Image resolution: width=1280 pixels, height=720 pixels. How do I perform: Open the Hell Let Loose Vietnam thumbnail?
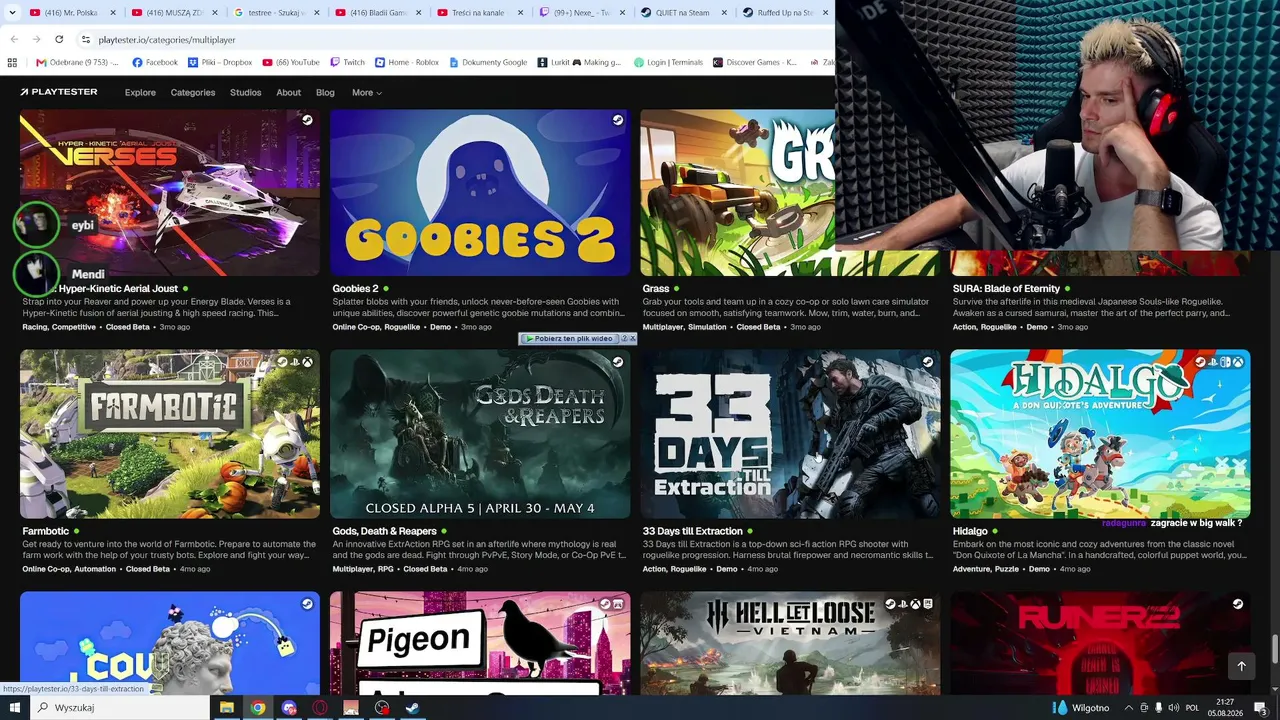tap(790, 643)
